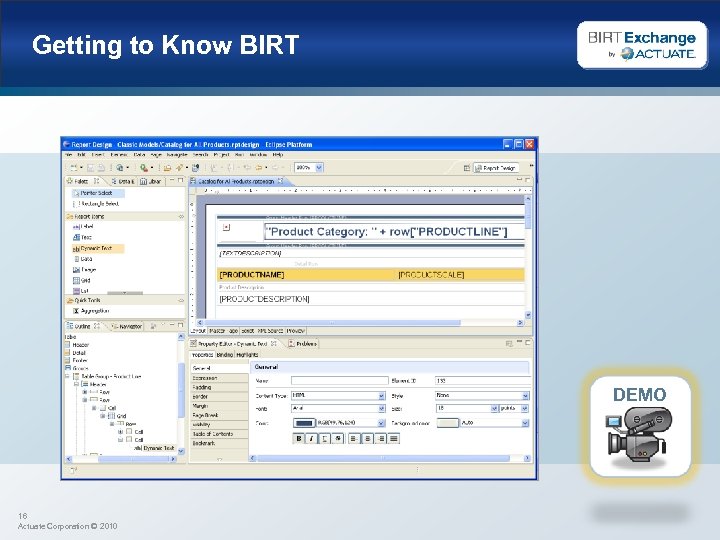Set text alignment to left

click(x=354, y=439)
